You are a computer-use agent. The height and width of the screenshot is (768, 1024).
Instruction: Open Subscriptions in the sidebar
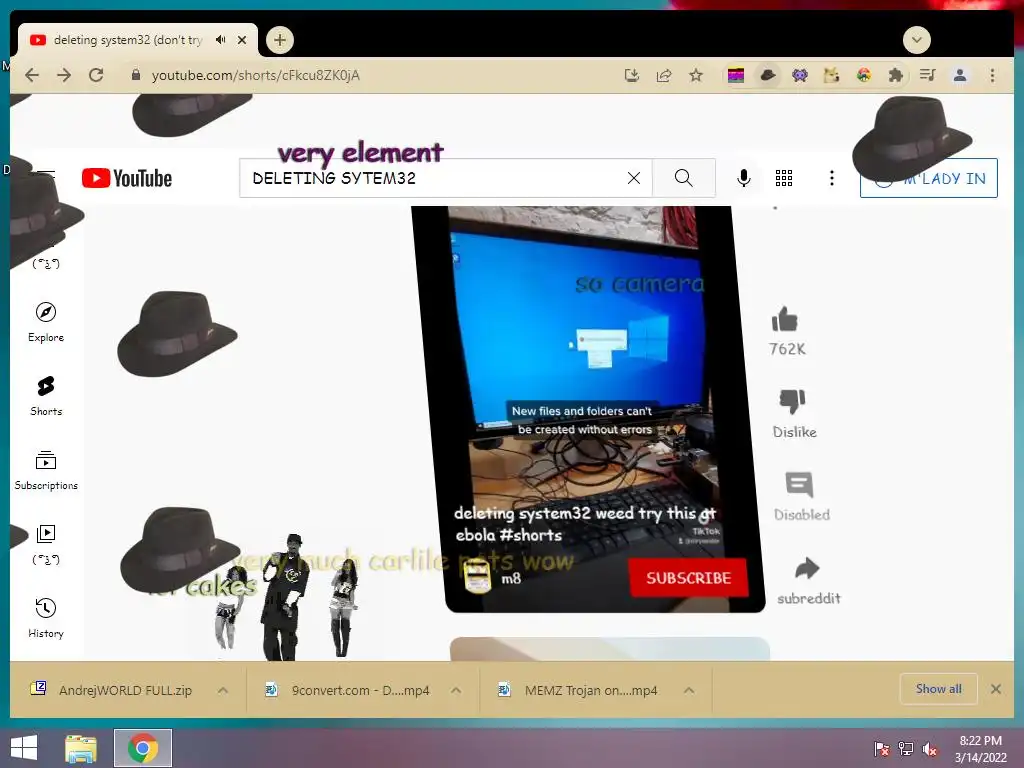(x=46, y=471)
